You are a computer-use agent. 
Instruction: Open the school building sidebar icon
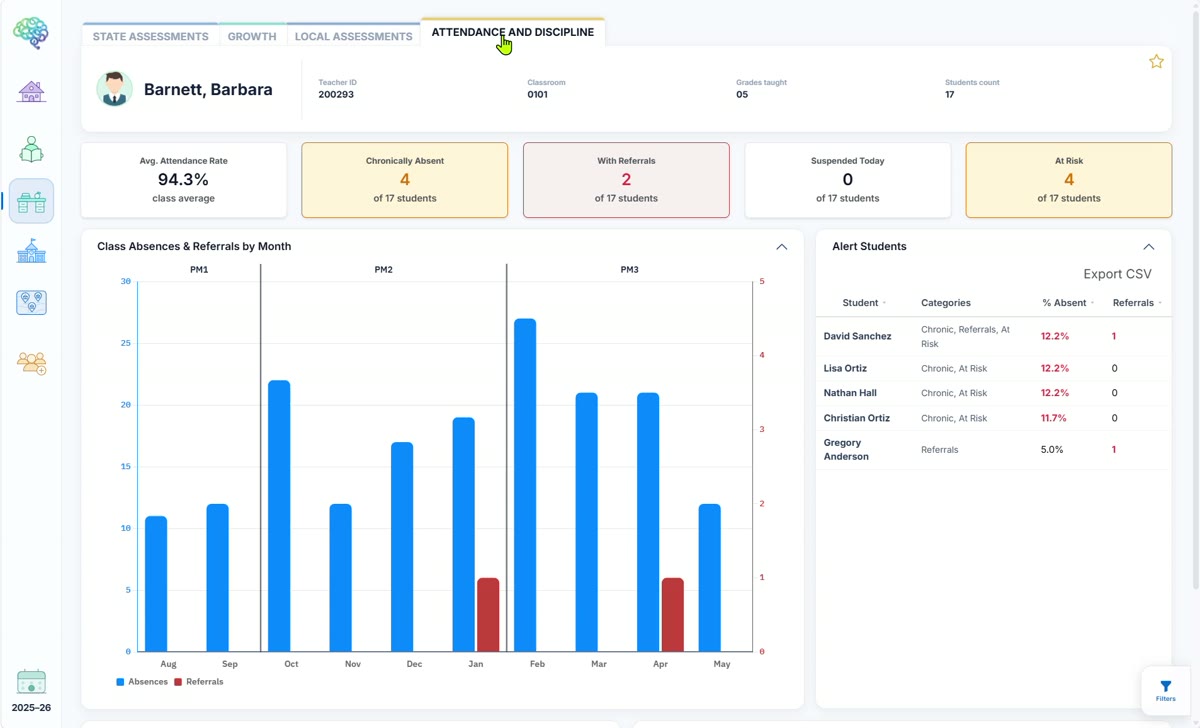coord(31,251)
